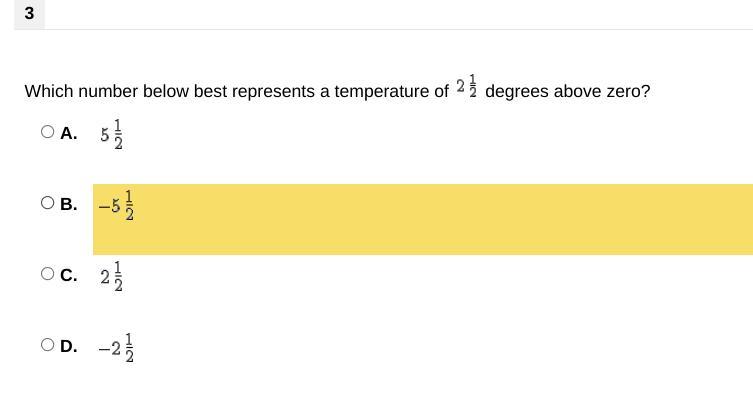Click the answer value −5½ in yellow row

click(116, 205)
